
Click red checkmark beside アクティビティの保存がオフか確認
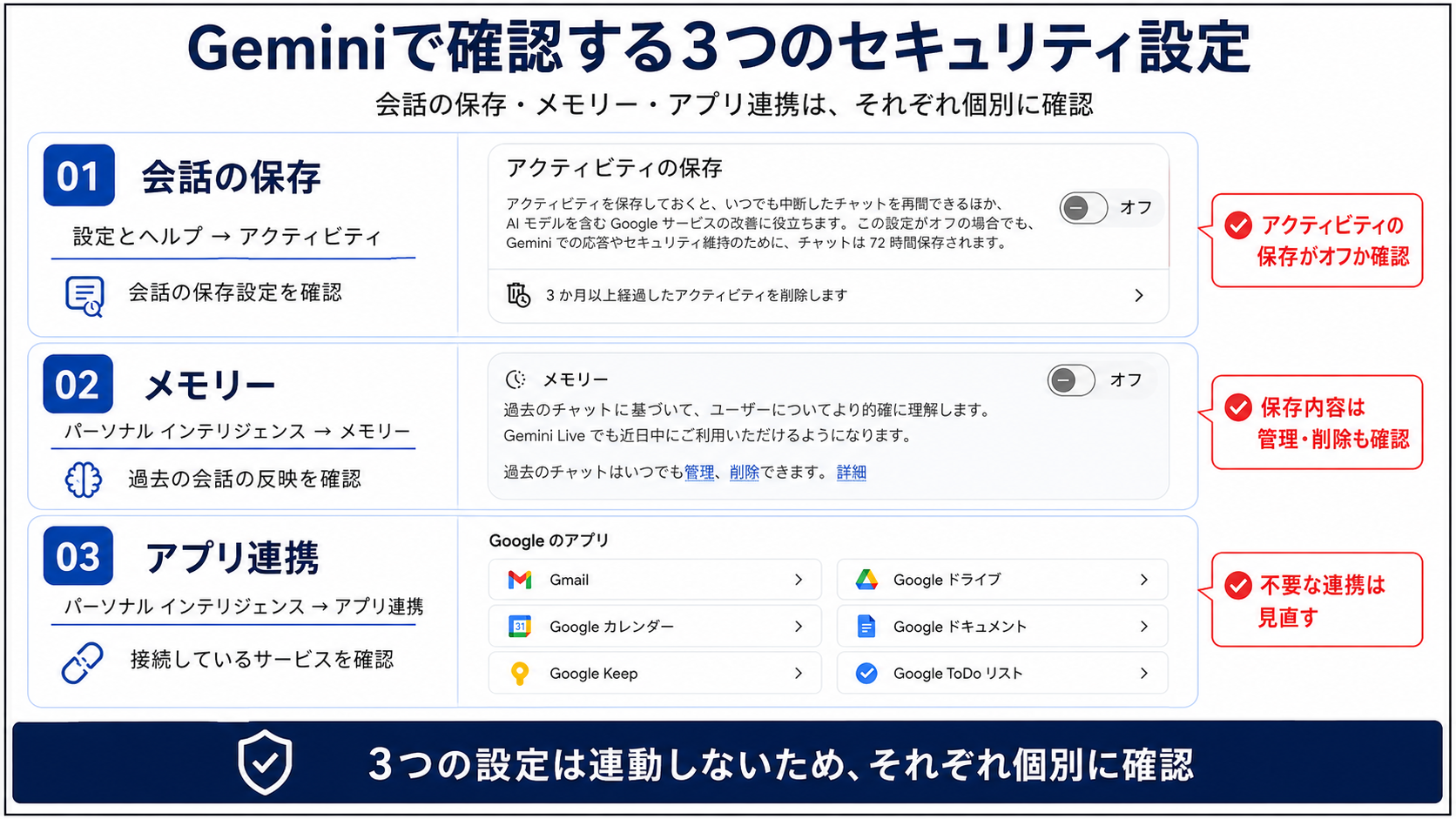click(1238, 225)
